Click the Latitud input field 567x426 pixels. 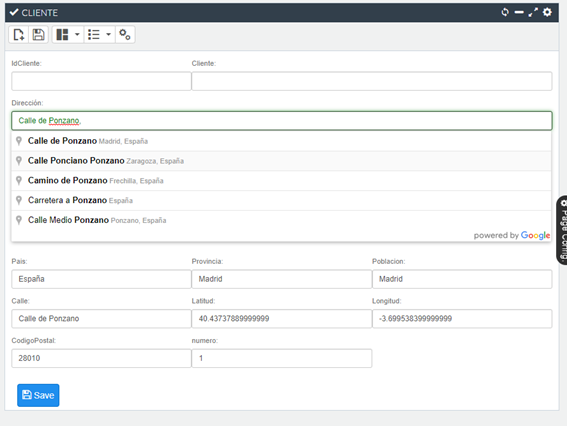pos(282,319)
